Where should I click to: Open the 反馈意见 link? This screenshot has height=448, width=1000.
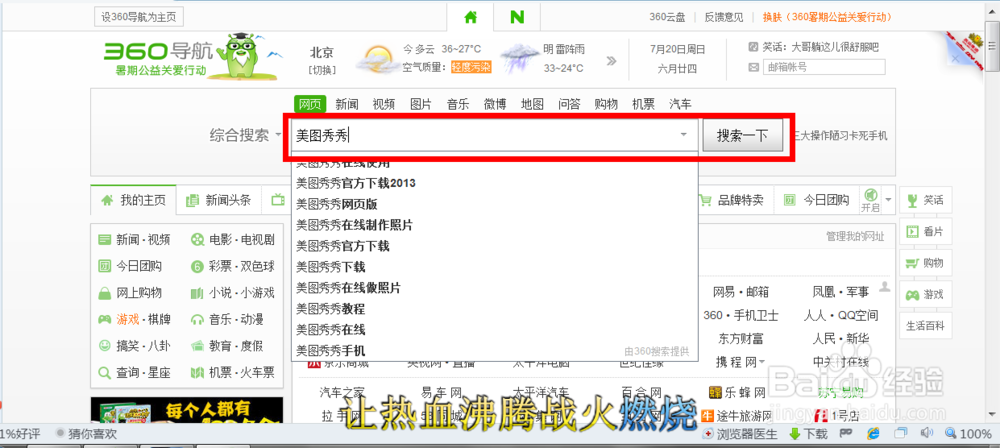coord(724,17)
